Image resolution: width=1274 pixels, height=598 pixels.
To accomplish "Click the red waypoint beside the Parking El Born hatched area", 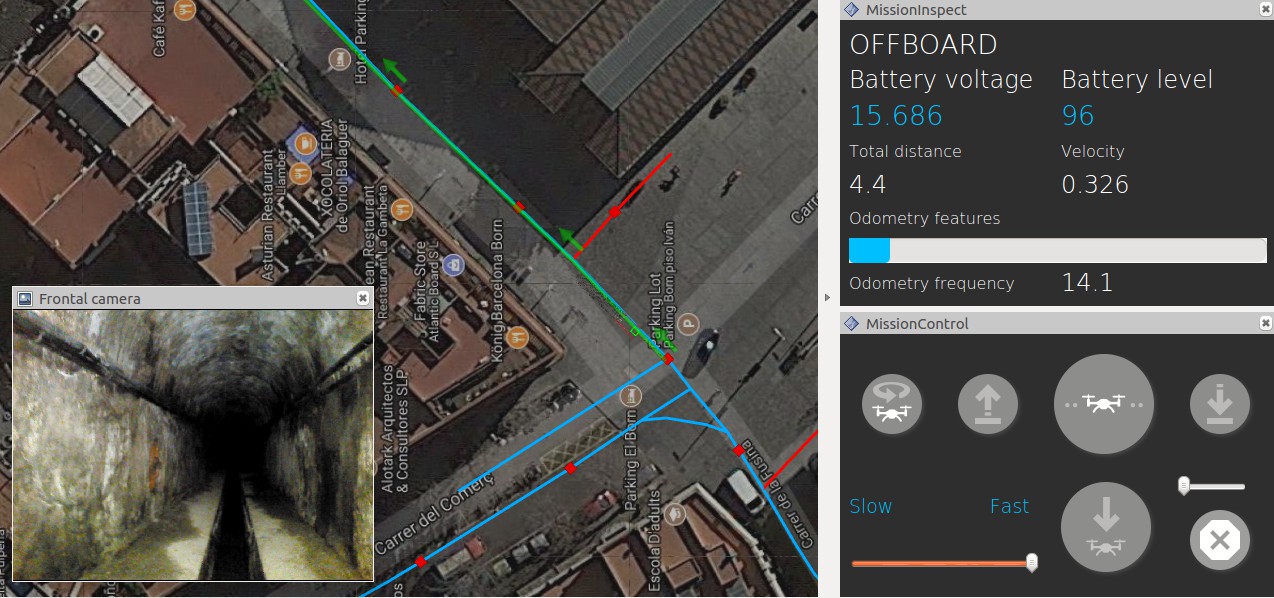I will (570, 468).
